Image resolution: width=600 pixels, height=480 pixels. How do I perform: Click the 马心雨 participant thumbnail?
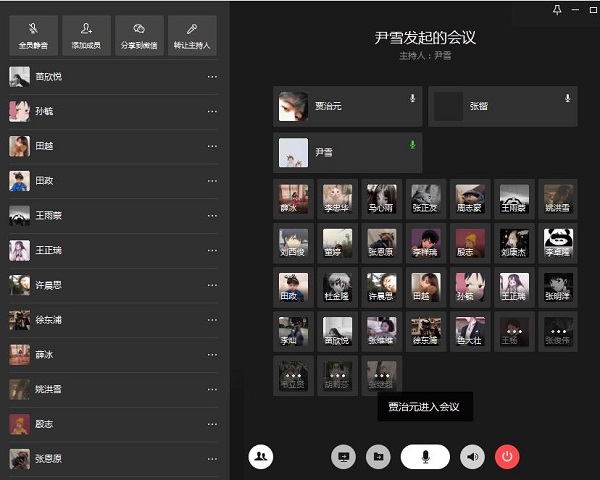(x=381, y=199)
